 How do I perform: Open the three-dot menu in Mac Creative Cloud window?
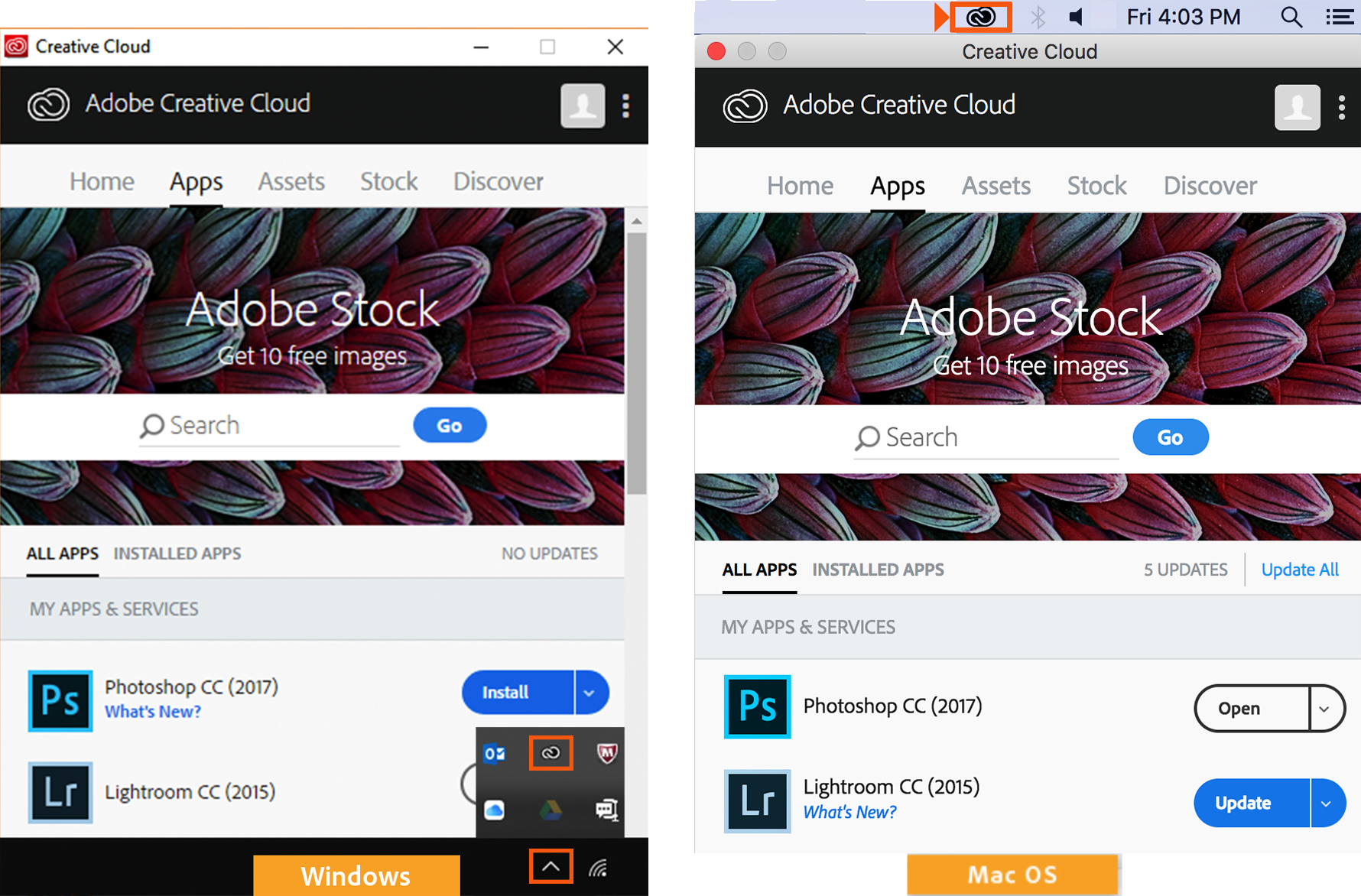pyautogui.click(x=1342, y=108)
